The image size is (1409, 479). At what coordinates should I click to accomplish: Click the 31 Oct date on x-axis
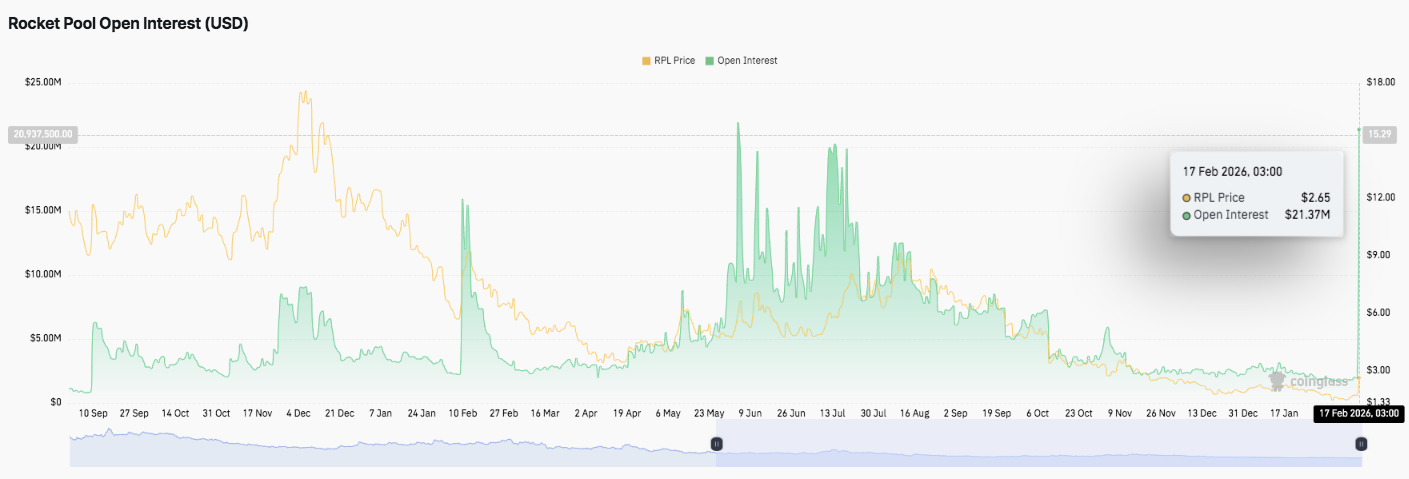[x=216, y=413]
